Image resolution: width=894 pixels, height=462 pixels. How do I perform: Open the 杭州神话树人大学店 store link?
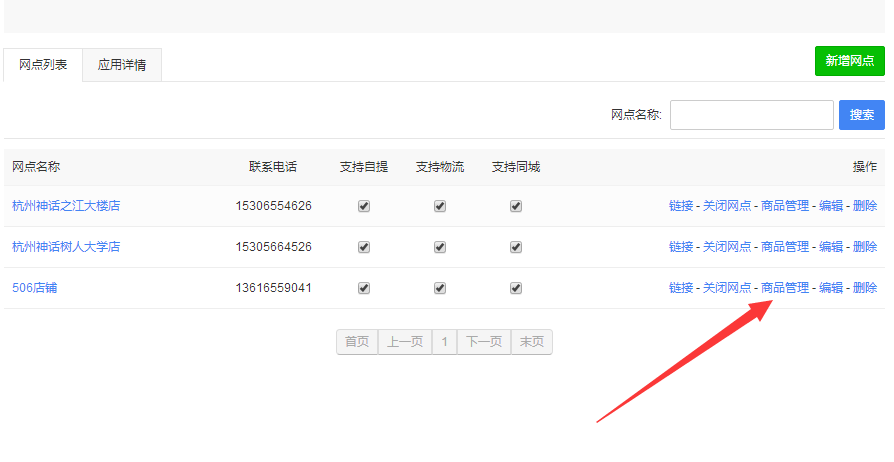click(66, 247)
